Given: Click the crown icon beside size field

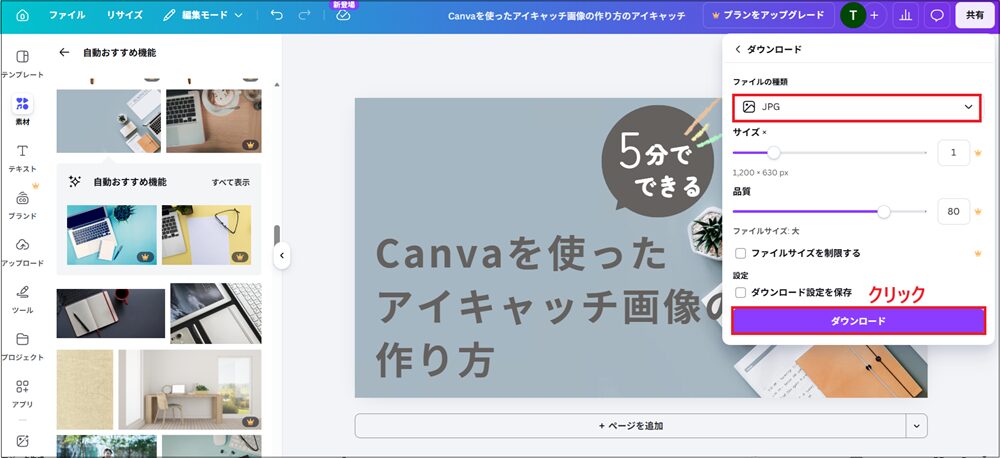Looking at the screenshot, I should [x=978, y=153].
